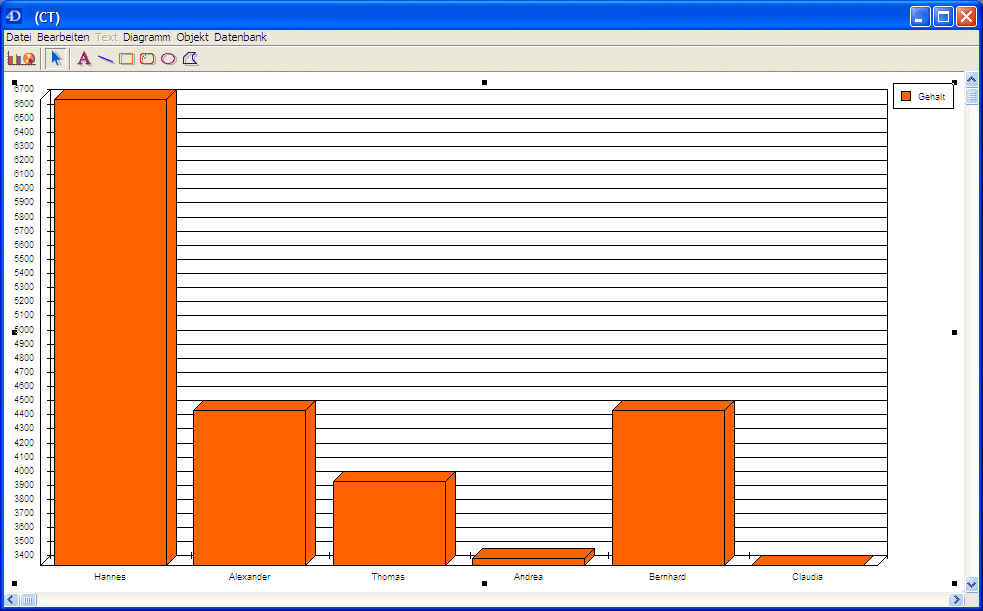Image resolution: width=983 pixels, height=611 pixels.
Task: Click the 4D application icon in title bar
Action: pyautogui.click(x=14, y=16)
